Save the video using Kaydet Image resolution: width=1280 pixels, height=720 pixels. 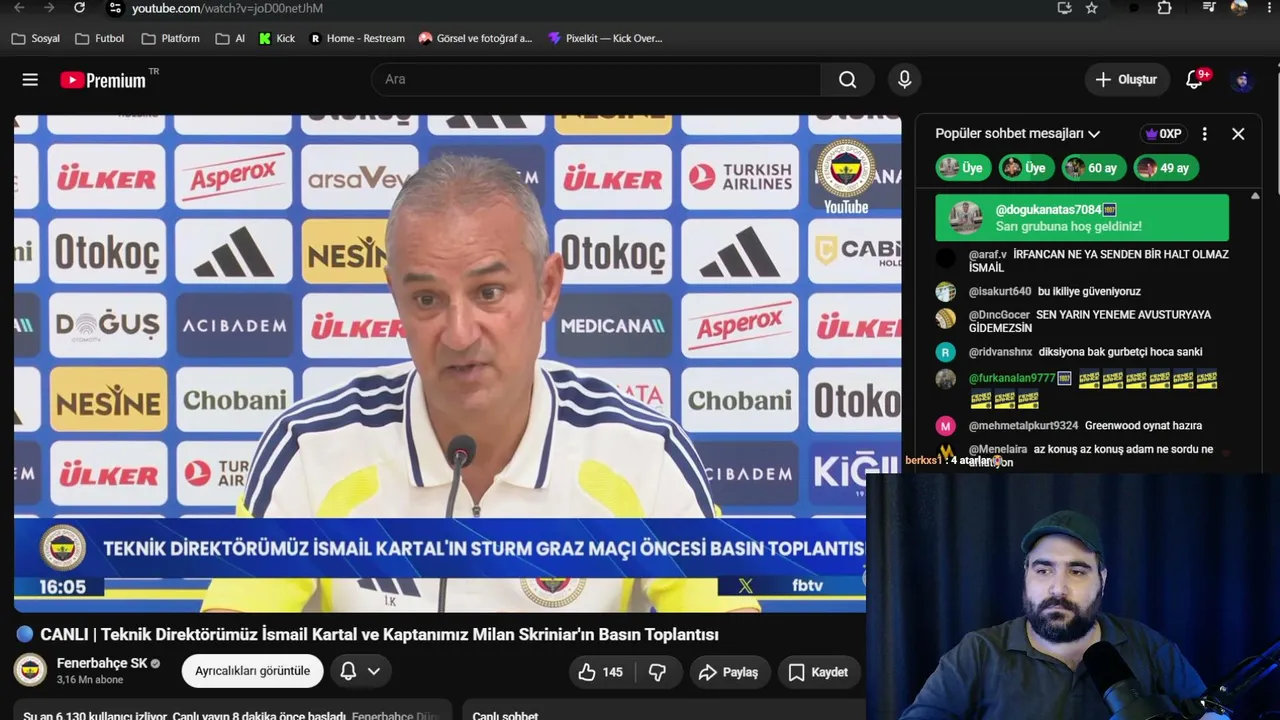pos(818,672)
